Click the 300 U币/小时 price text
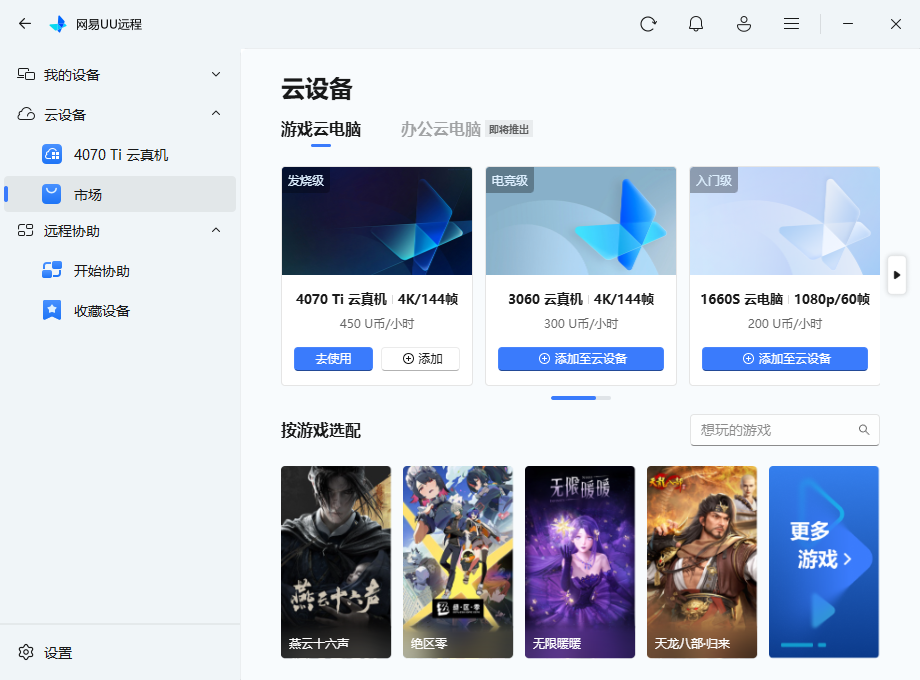The width and height of the screenshot is (920, 680). pyautogui.click(x=581, y=323)
